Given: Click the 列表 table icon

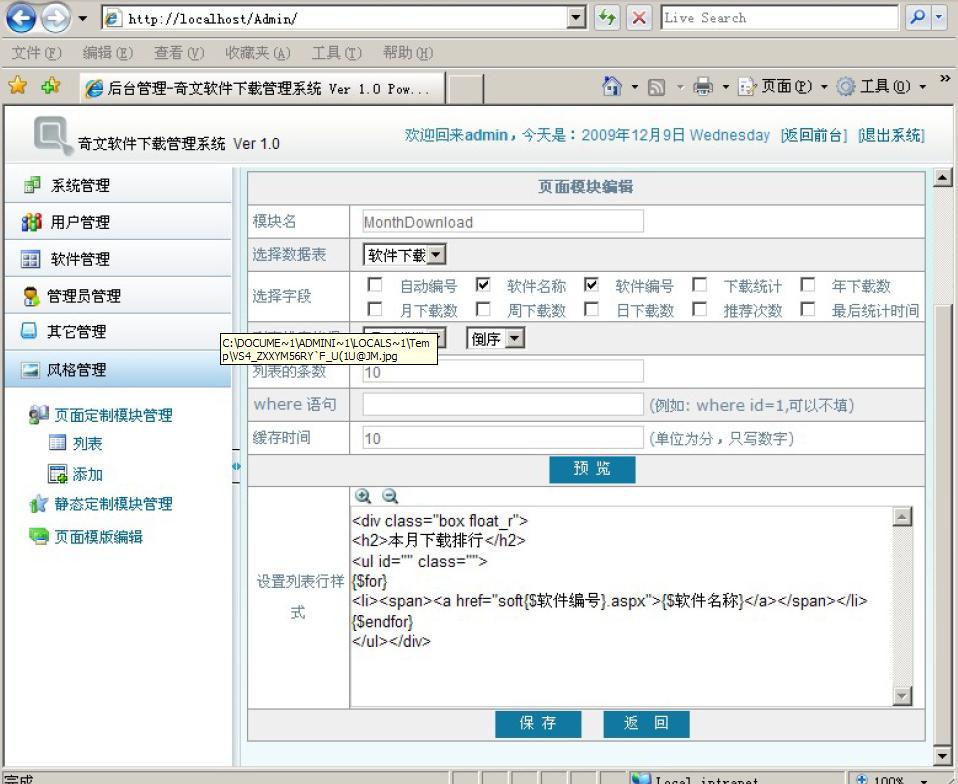Looking at the screenshot, I should (57, 442).
